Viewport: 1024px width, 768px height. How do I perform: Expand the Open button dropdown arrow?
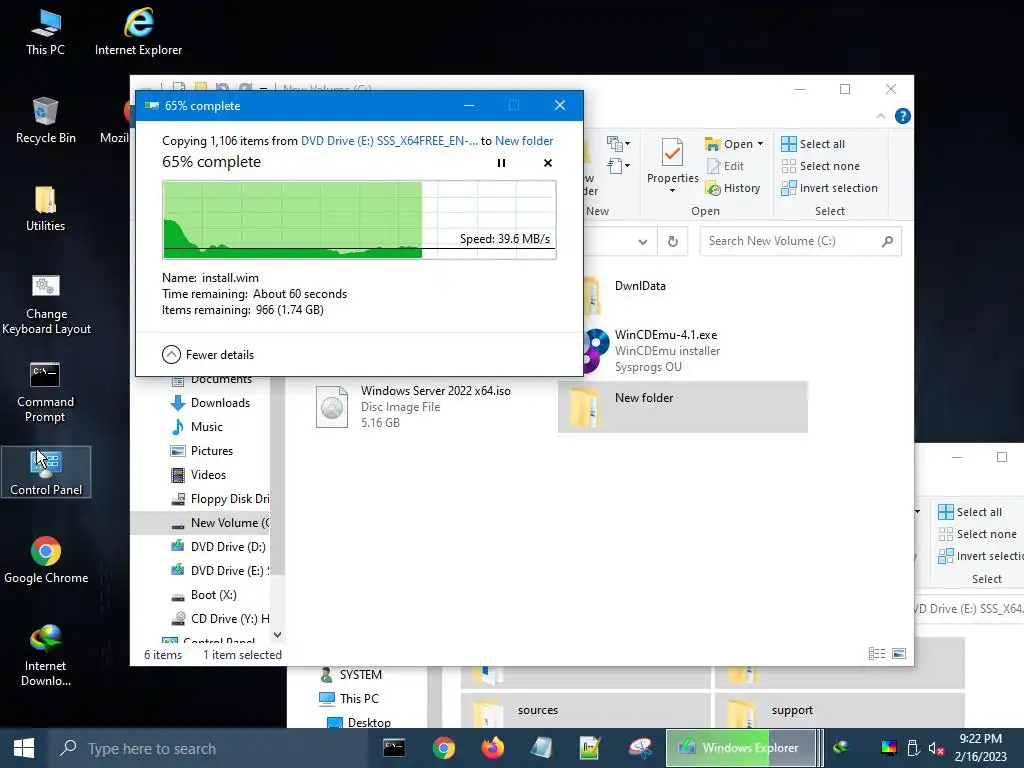pyautogui.click(x=760, y=144)
